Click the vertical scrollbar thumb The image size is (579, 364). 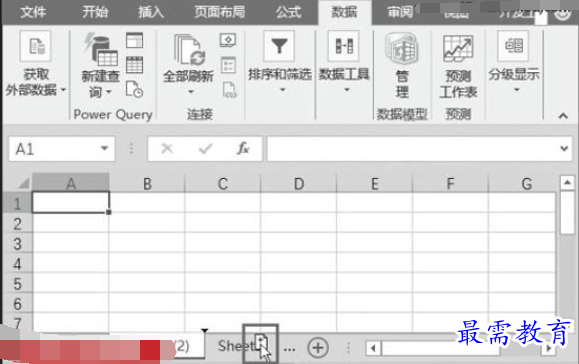tap(567, 213)
